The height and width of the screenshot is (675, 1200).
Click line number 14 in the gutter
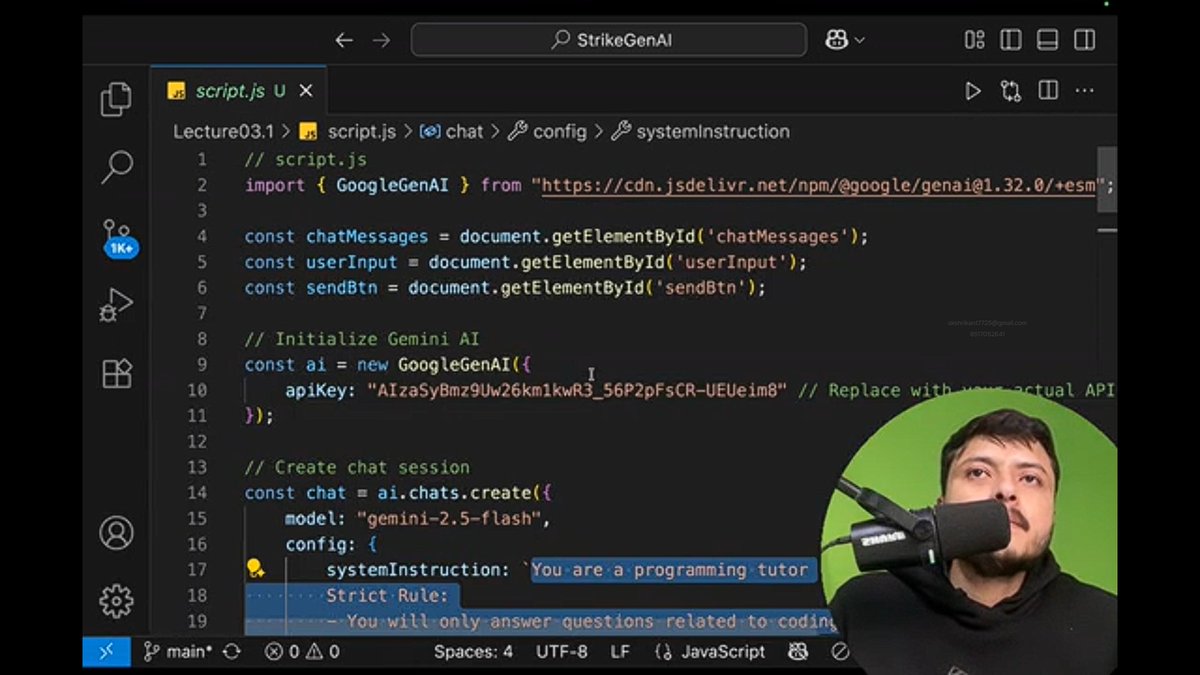click(197, 492)
